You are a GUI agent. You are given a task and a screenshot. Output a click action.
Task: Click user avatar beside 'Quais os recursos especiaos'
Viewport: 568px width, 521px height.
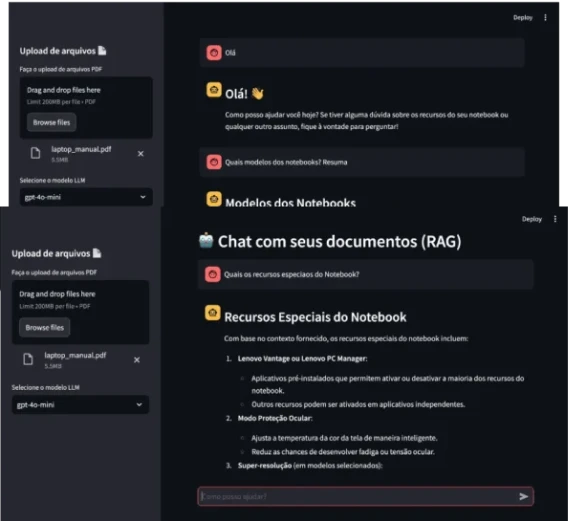[213, 274]
